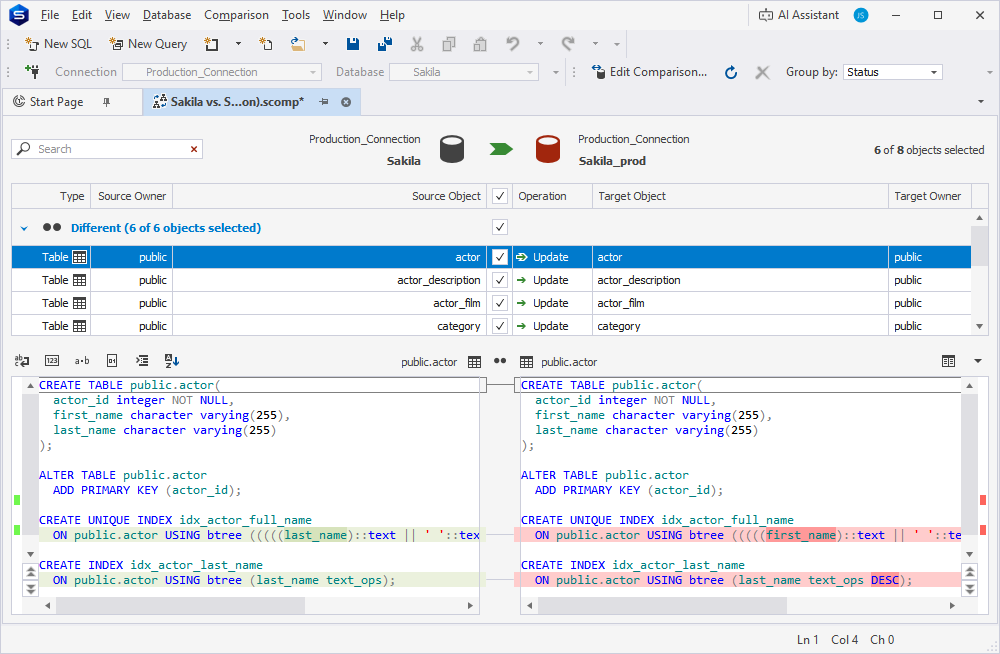The width and height of the screenshot is (1000, 654).
Task: Toggle the header select-all checkbox
Action: 500,196
